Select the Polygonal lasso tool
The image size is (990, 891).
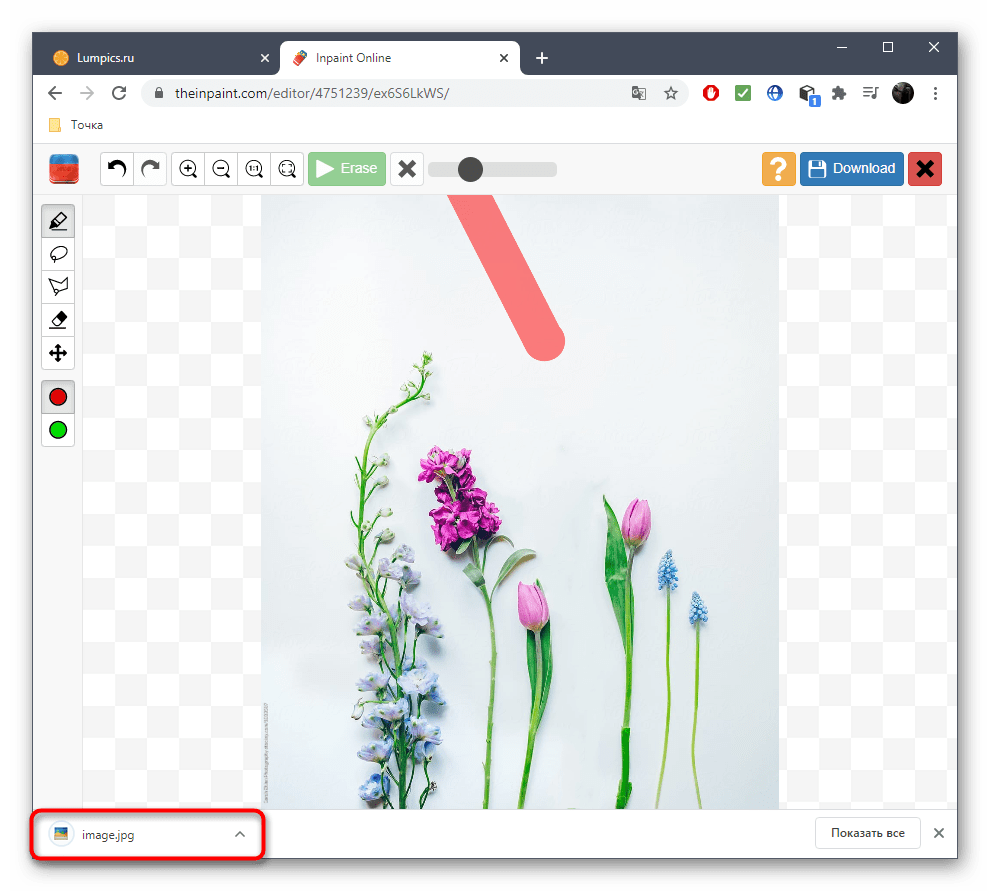tap(58, 287)
